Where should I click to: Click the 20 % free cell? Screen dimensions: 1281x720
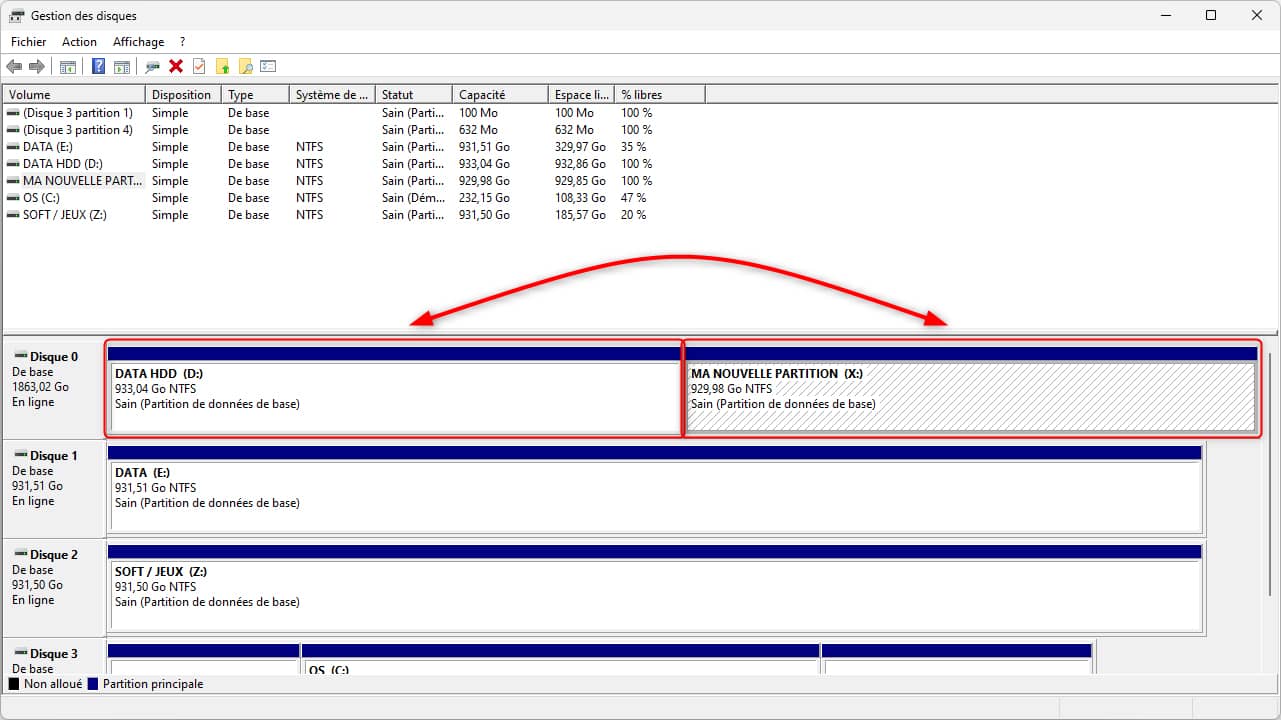tap(634, 215)
